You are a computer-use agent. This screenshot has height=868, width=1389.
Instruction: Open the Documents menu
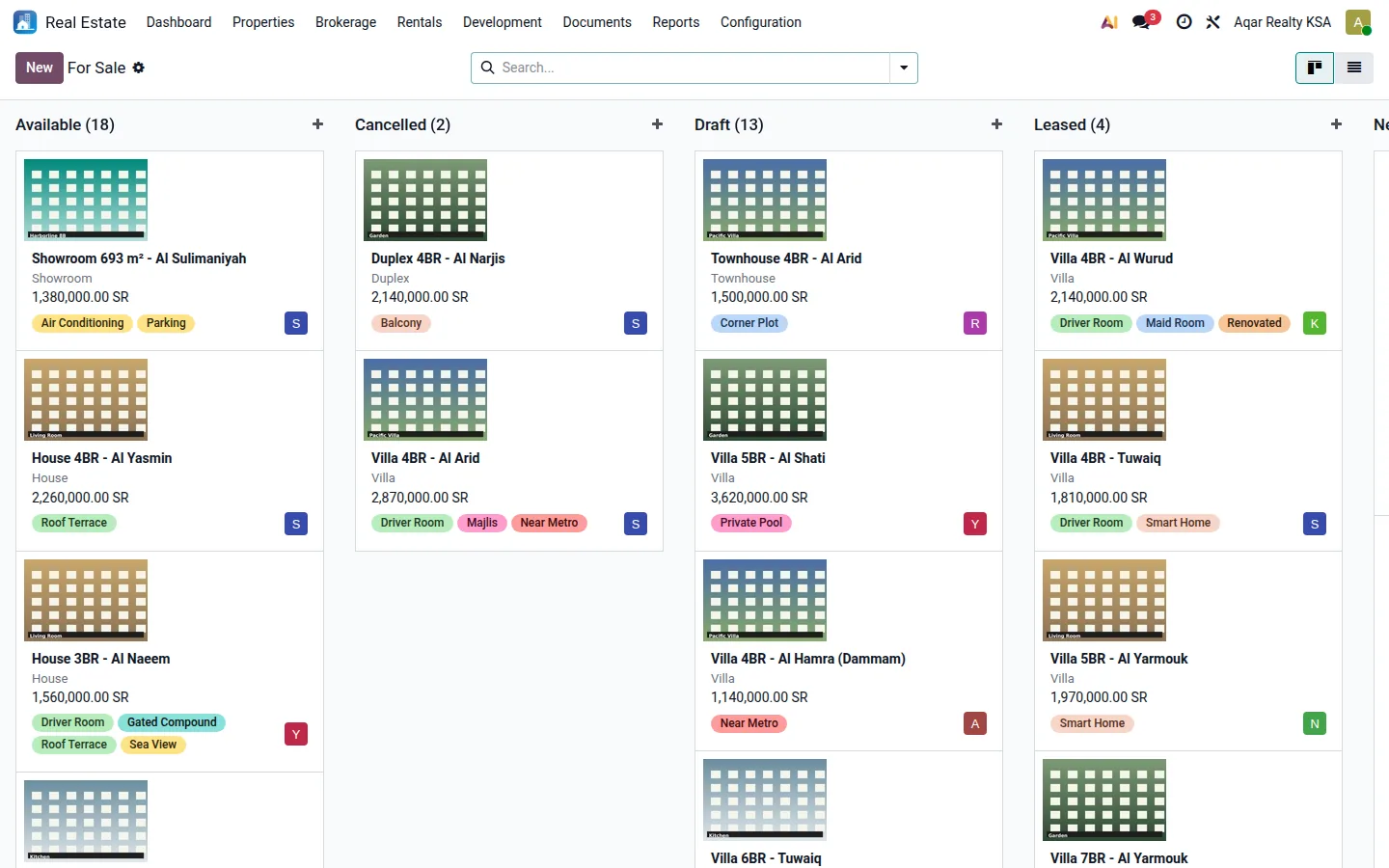pos(597,22)
